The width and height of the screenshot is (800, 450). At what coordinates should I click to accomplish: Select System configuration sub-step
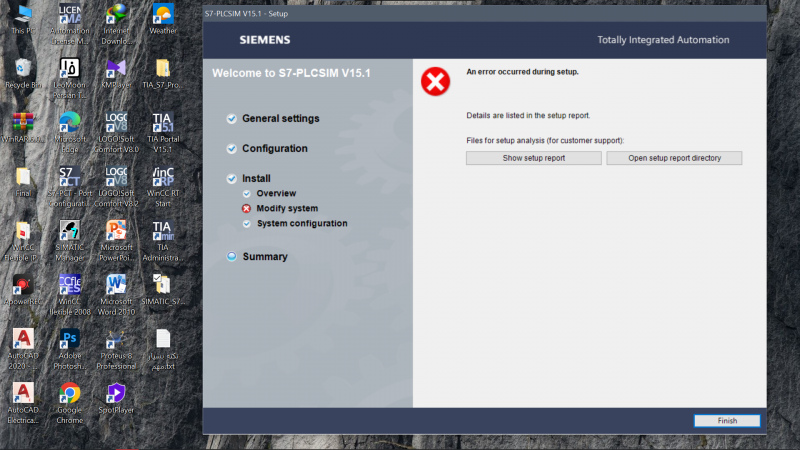tap(302, 223)
